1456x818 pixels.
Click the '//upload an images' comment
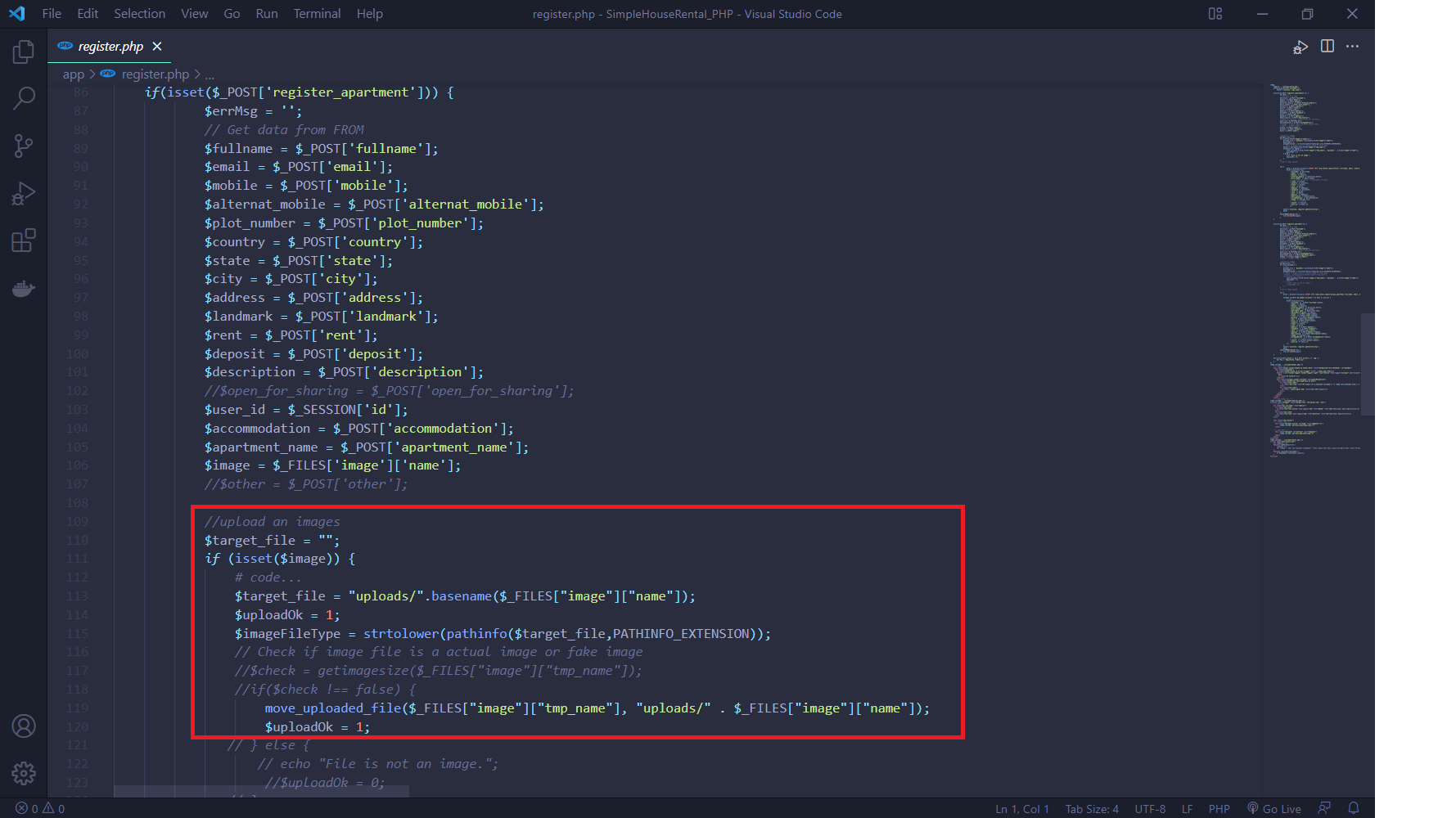tap(272, 522)
